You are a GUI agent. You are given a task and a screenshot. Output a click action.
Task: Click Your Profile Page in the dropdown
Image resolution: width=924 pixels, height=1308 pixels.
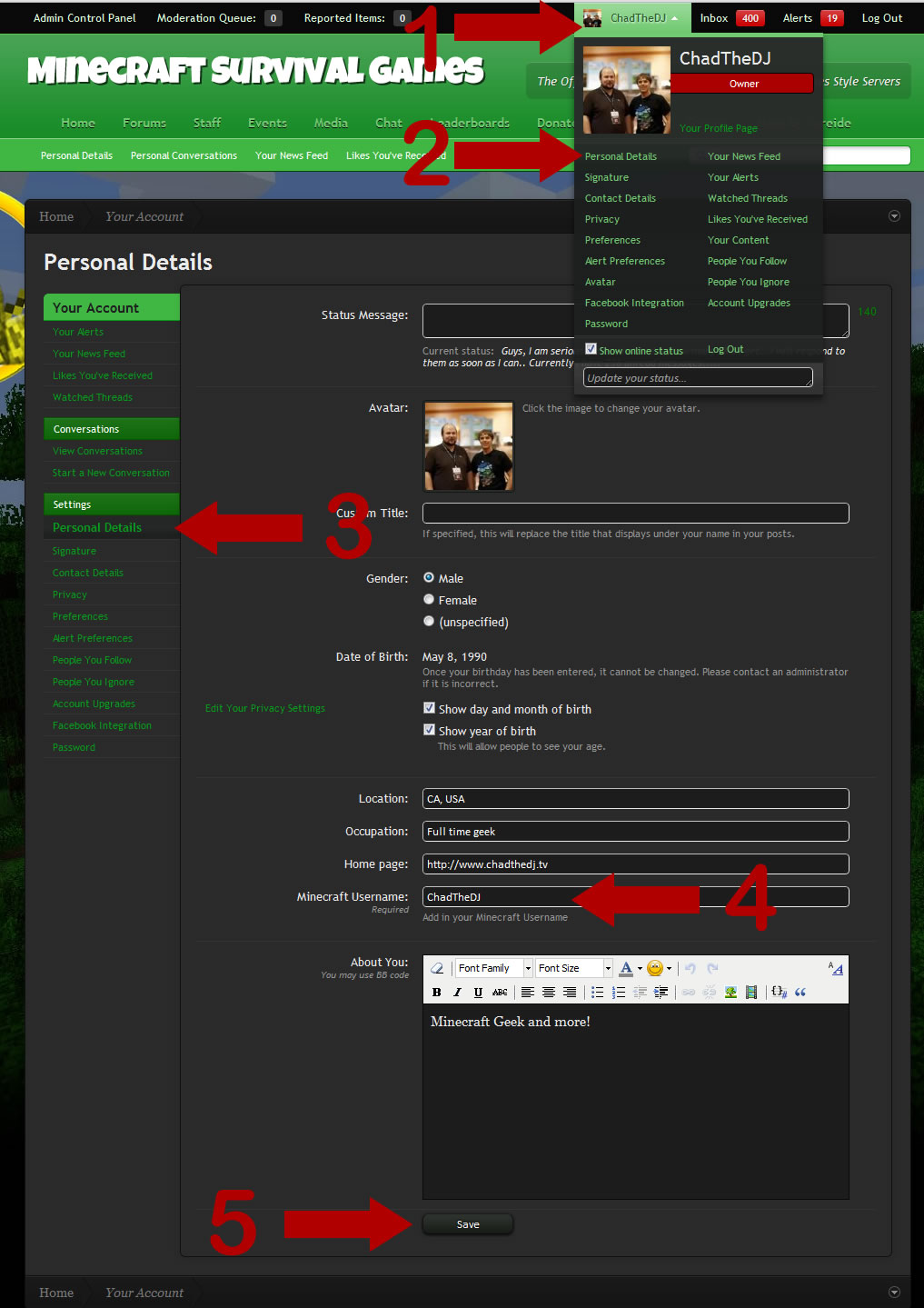coord(719,128)
